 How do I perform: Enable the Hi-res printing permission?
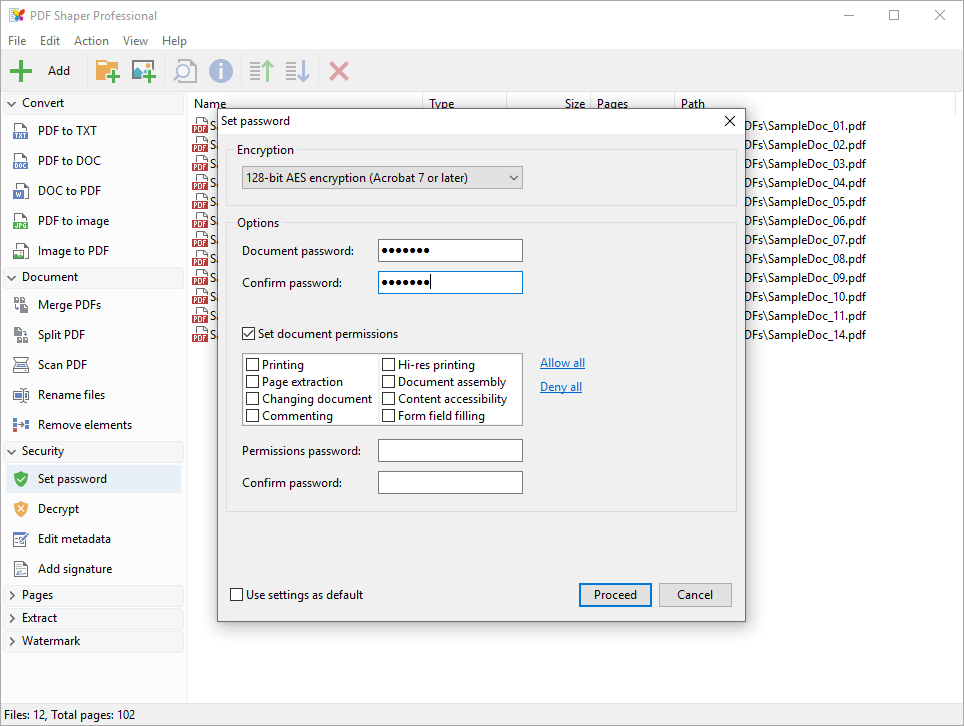pos(388,365)
